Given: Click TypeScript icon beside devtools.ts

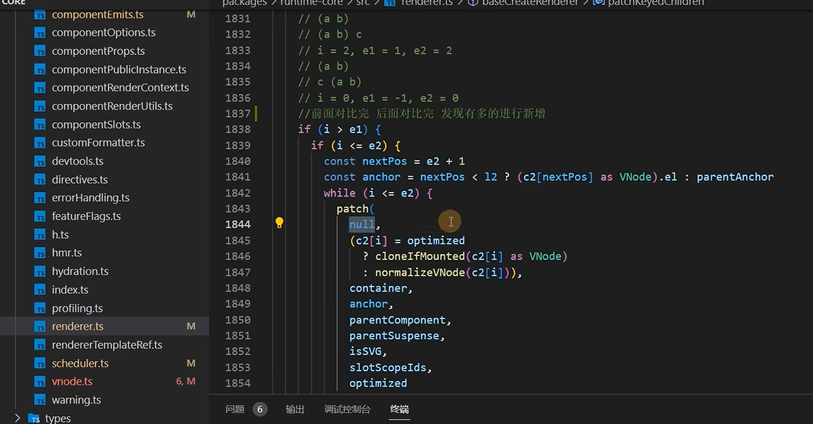Looking at the screenshot, I should (40, 161).
